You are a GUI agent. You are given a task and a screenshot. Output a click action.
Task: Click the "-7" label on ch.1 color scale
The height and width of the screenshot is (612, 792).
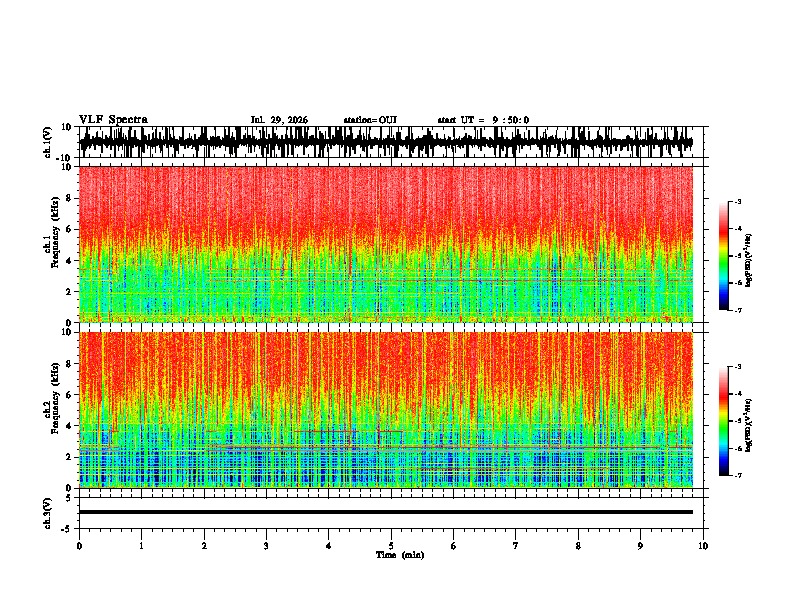click(737, 310)
